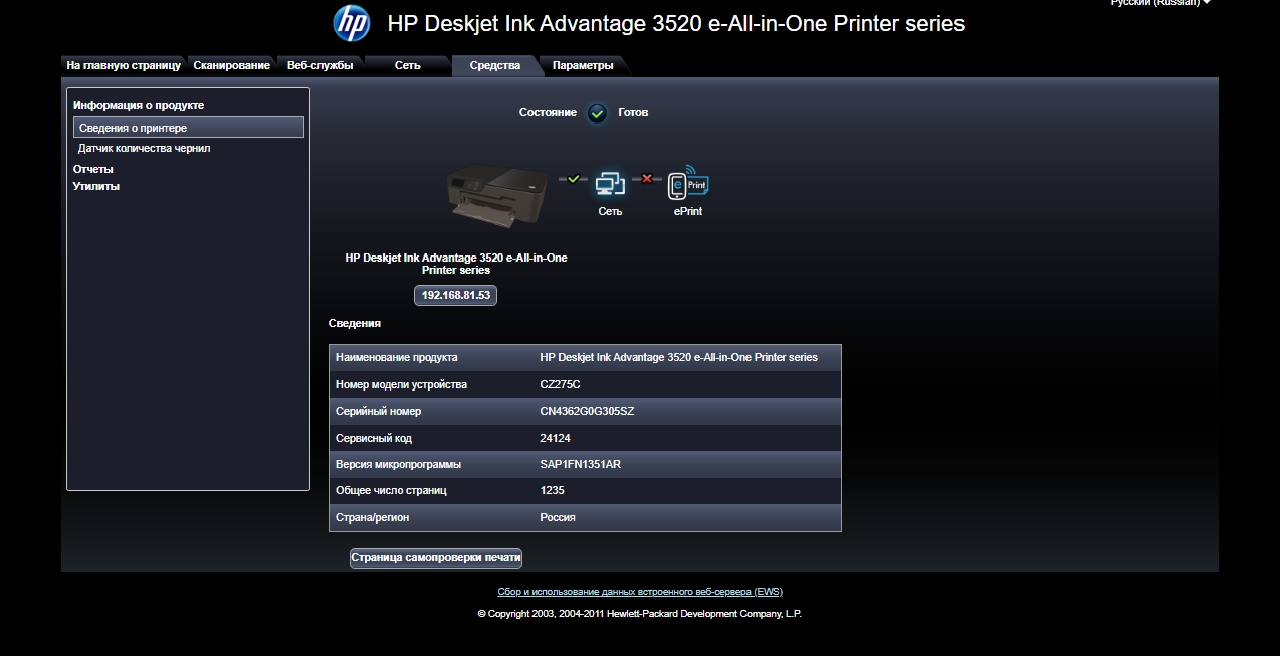The height and width of the screenshot is (656, 1280).
Task: Click the Hewlett-Packard copyright text
Action: pos(640,614)
